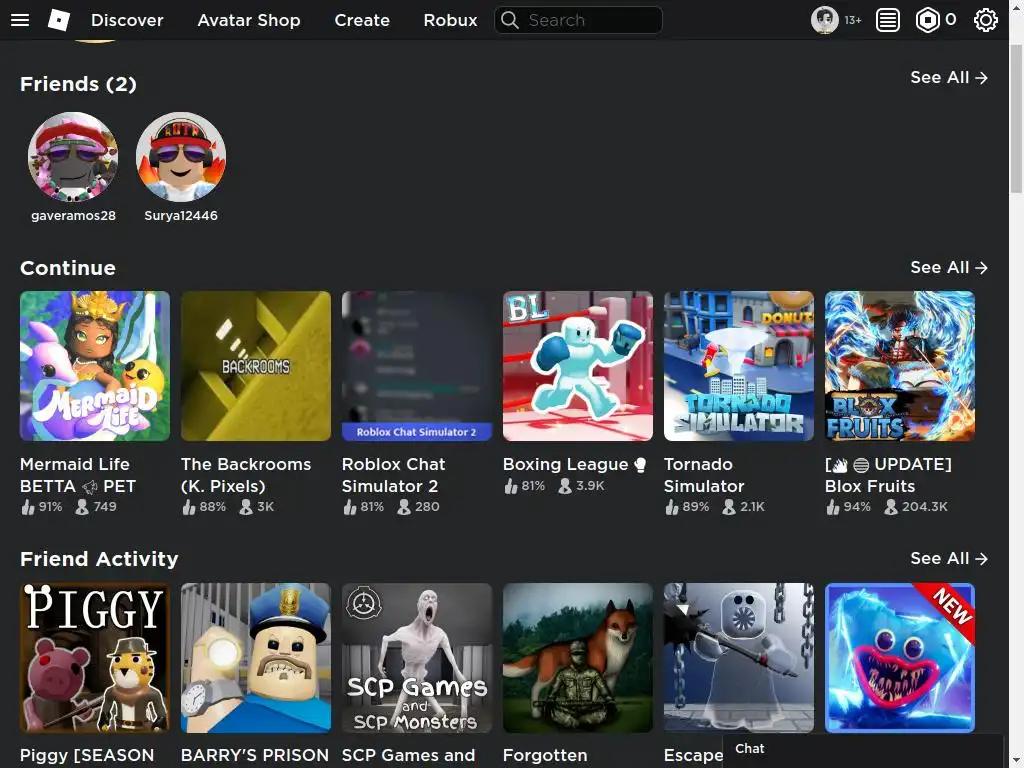Open Boxing League game thumbnail
This screenshot has width=1024, height=768.
[578, 366]
